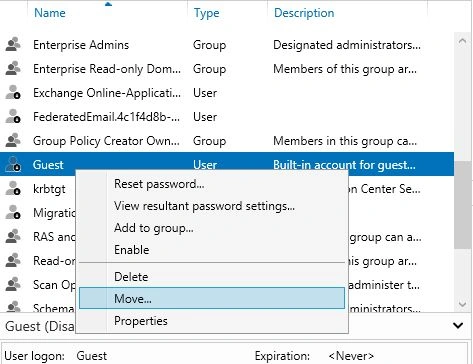Image resolution: width=473 pixels, height=364 pixels.
Task: Select Group Policy Creator Own... row name
Action: (106, 141)
